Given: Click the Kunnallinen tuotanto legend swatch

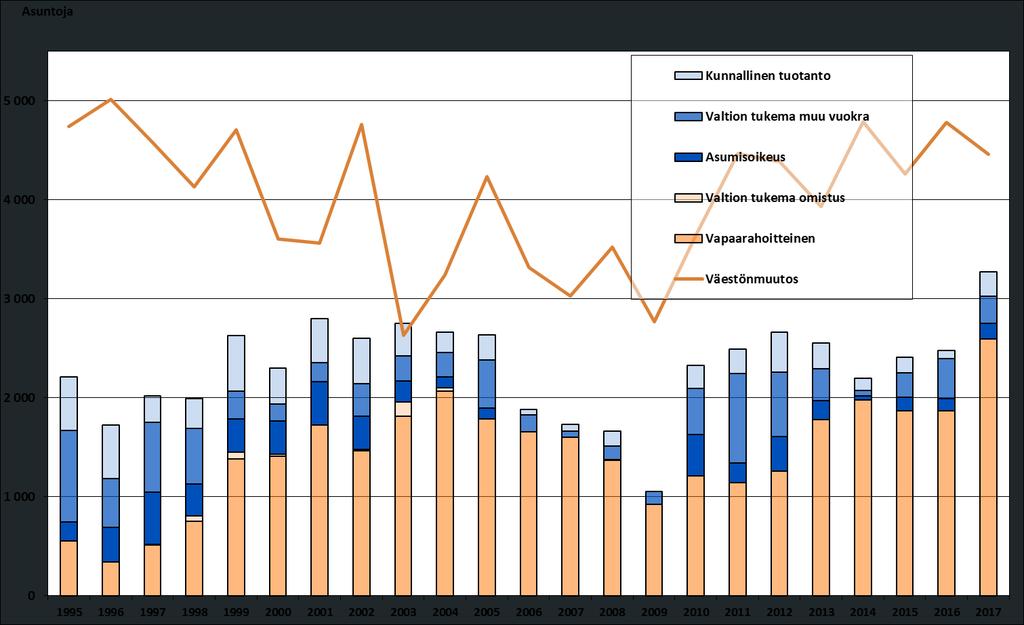Looking at the screenshot, I should point(688,76).
